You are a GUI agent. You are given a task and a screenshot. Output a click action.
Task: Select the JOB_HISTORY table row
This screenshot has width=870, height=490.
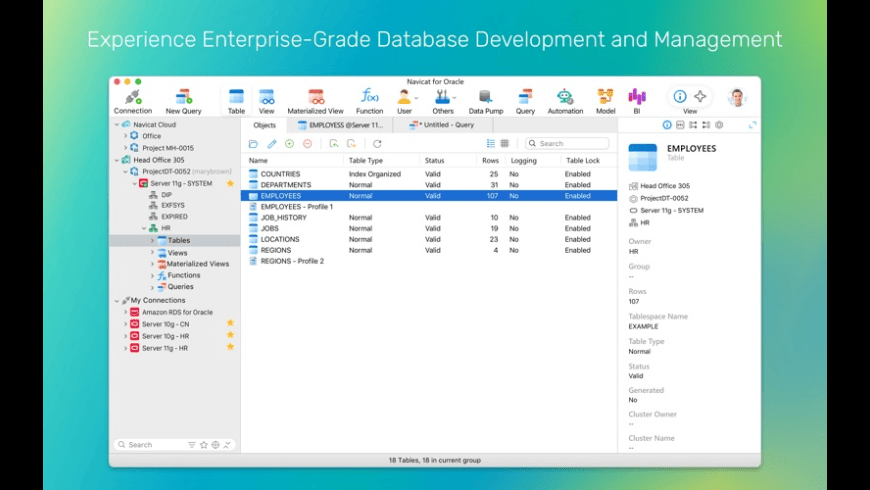pyautogui.click(x=429, y=218)
